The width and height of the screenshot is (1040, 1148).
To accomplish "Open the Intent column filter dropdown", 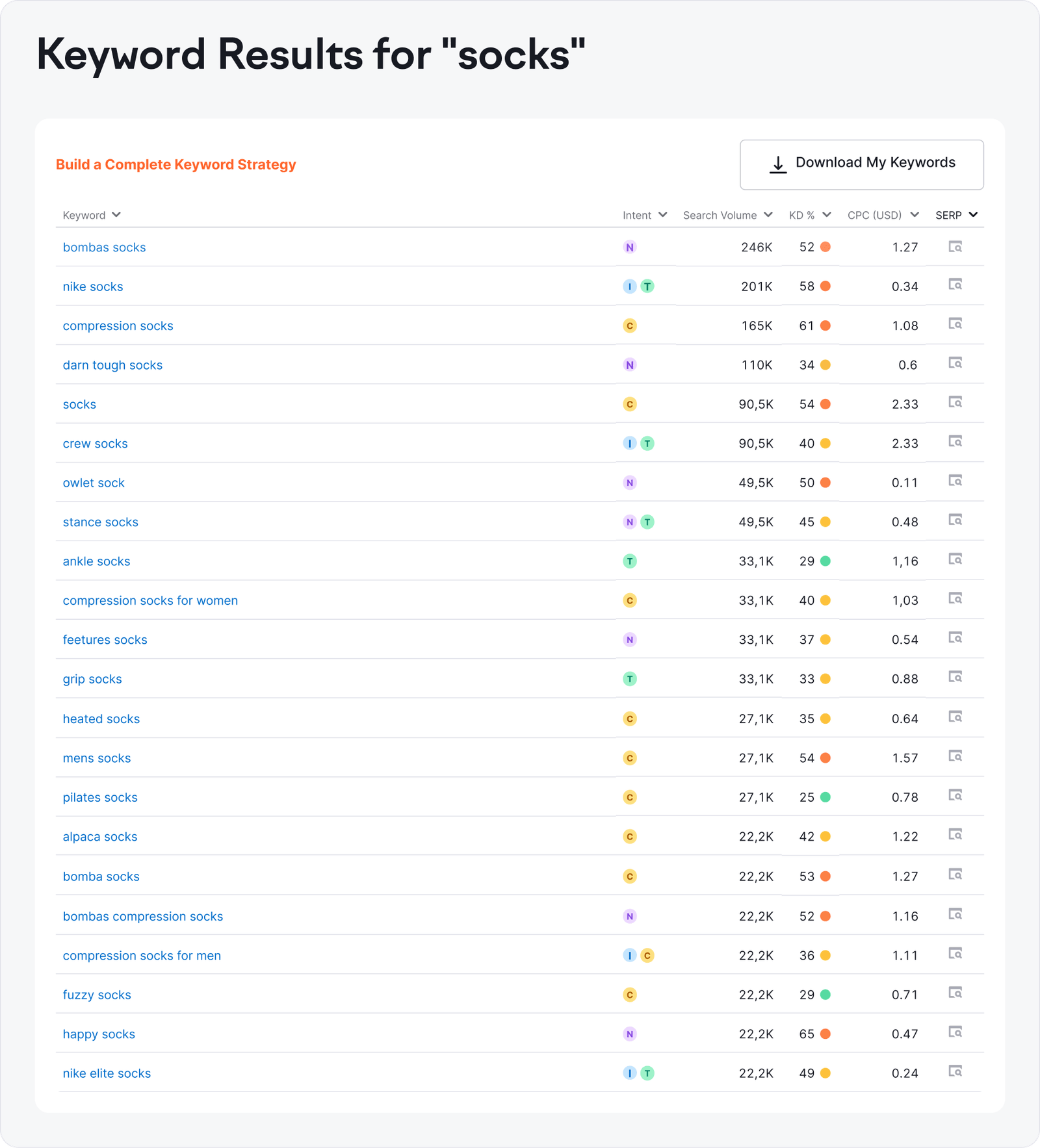I will [x=664, y=214].
